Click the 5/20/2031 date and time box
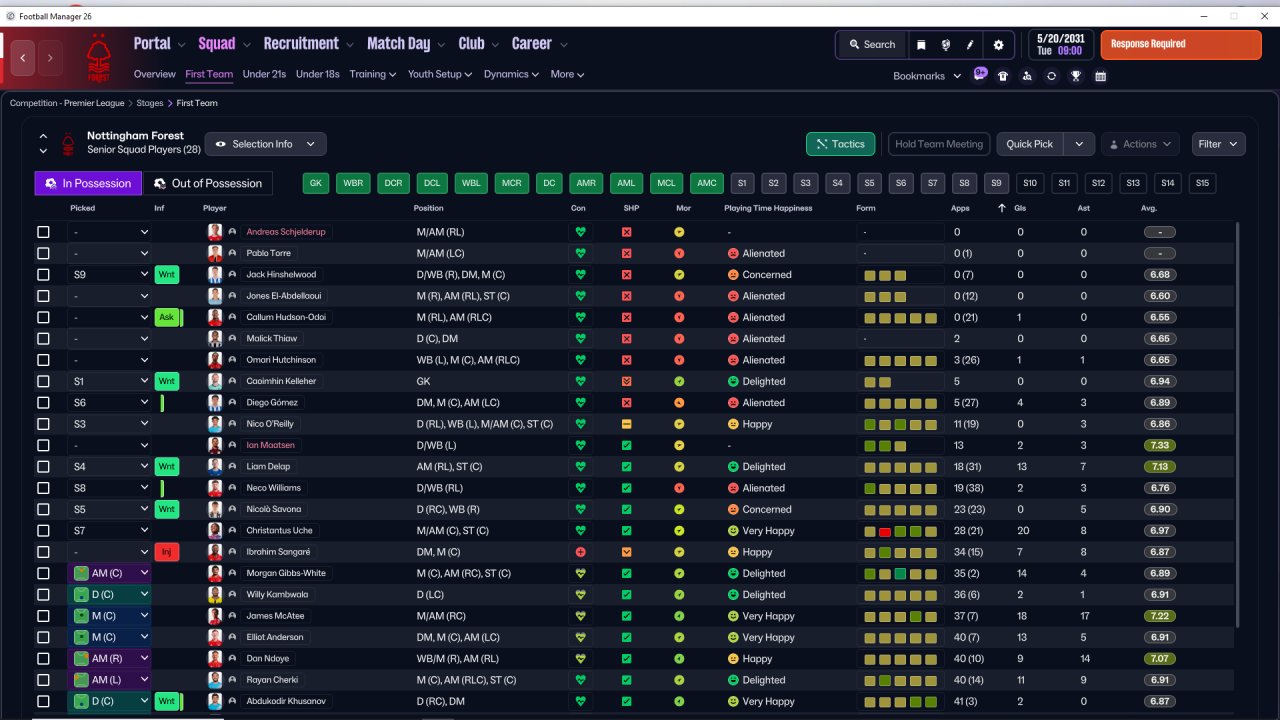The height and width of the screenshot is (720, 1280). tap(1060, 45)
